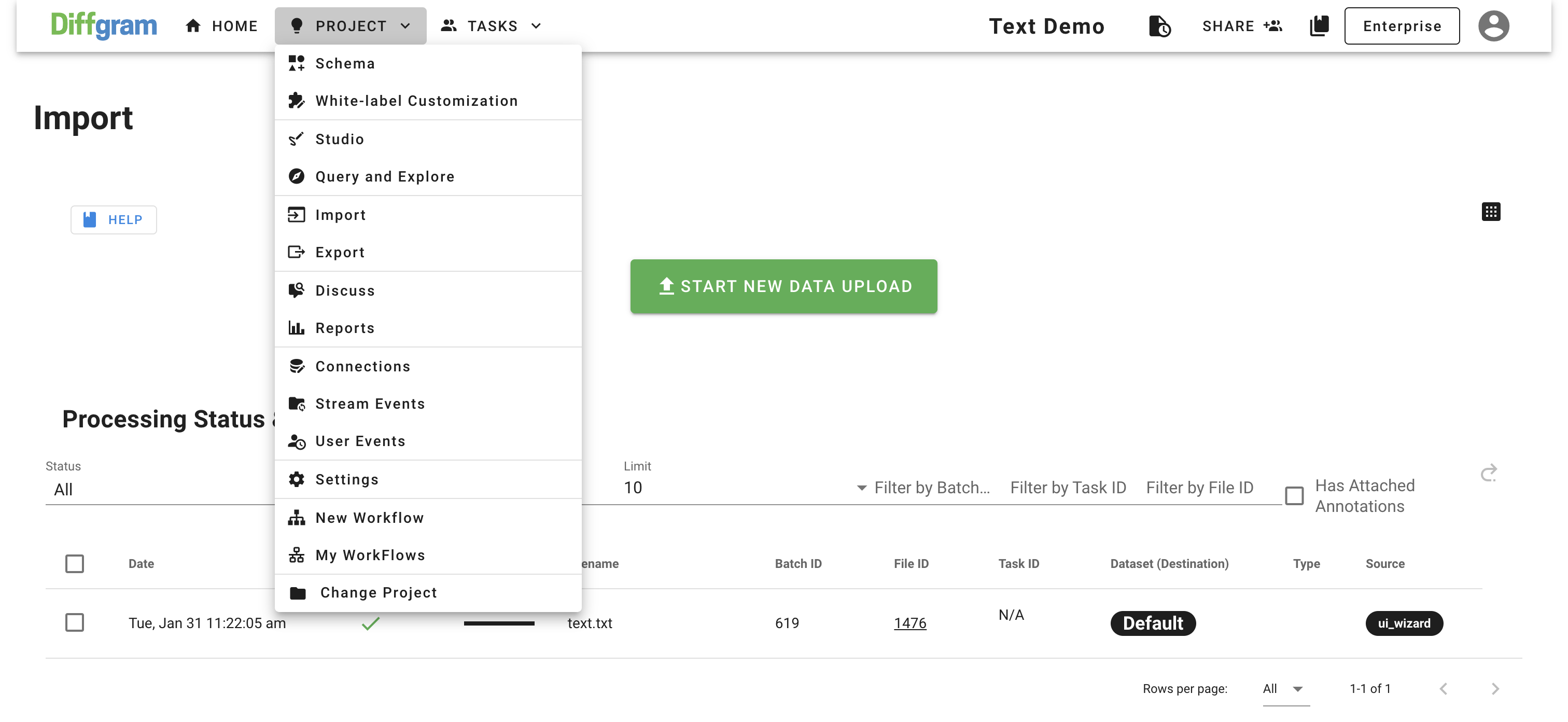Toggle Has Attached Annotations checkbox
This screenshot has height=722, width=1568.
[x=1294, y=495]
